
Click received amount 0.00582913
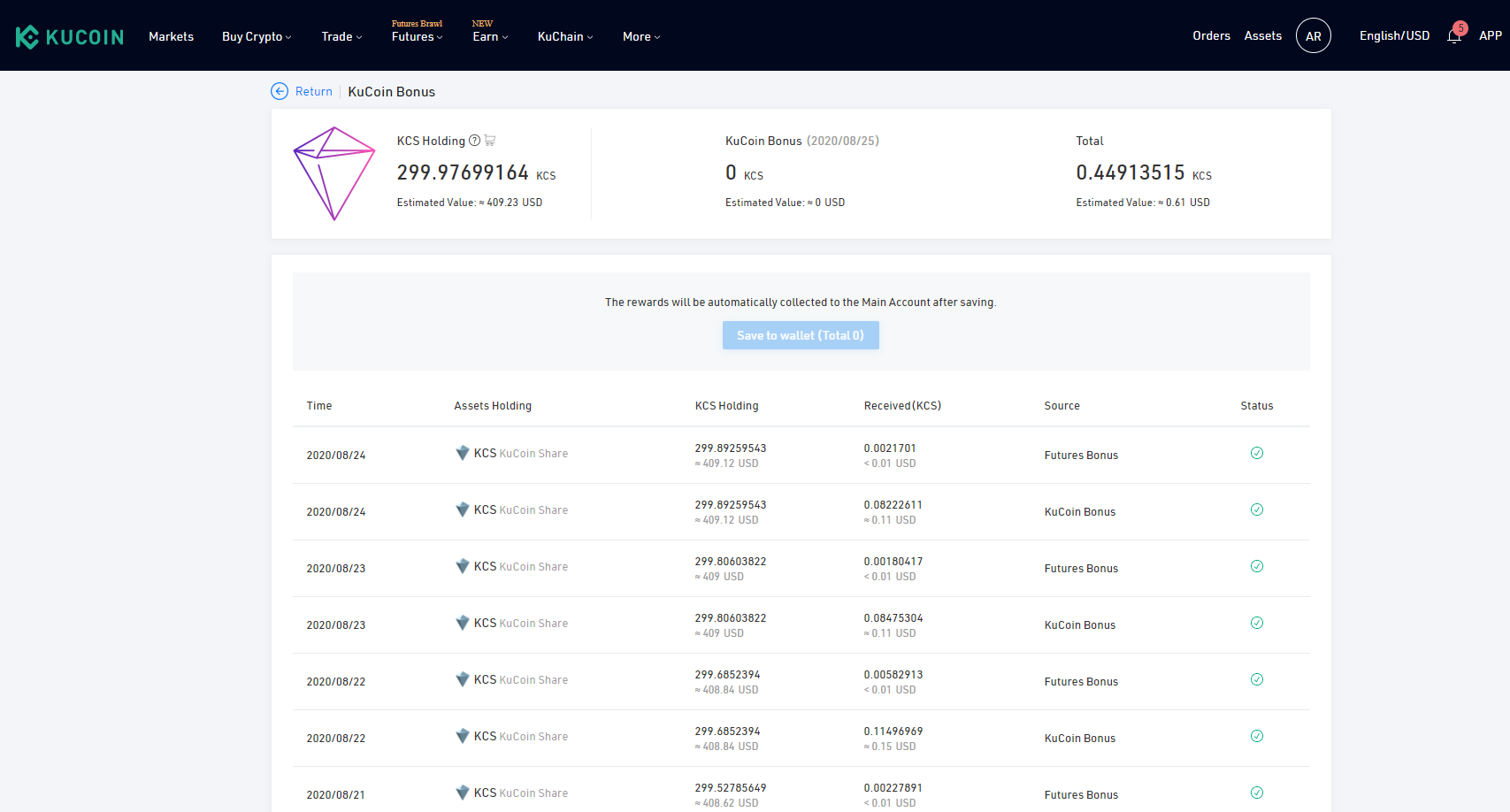893,674
